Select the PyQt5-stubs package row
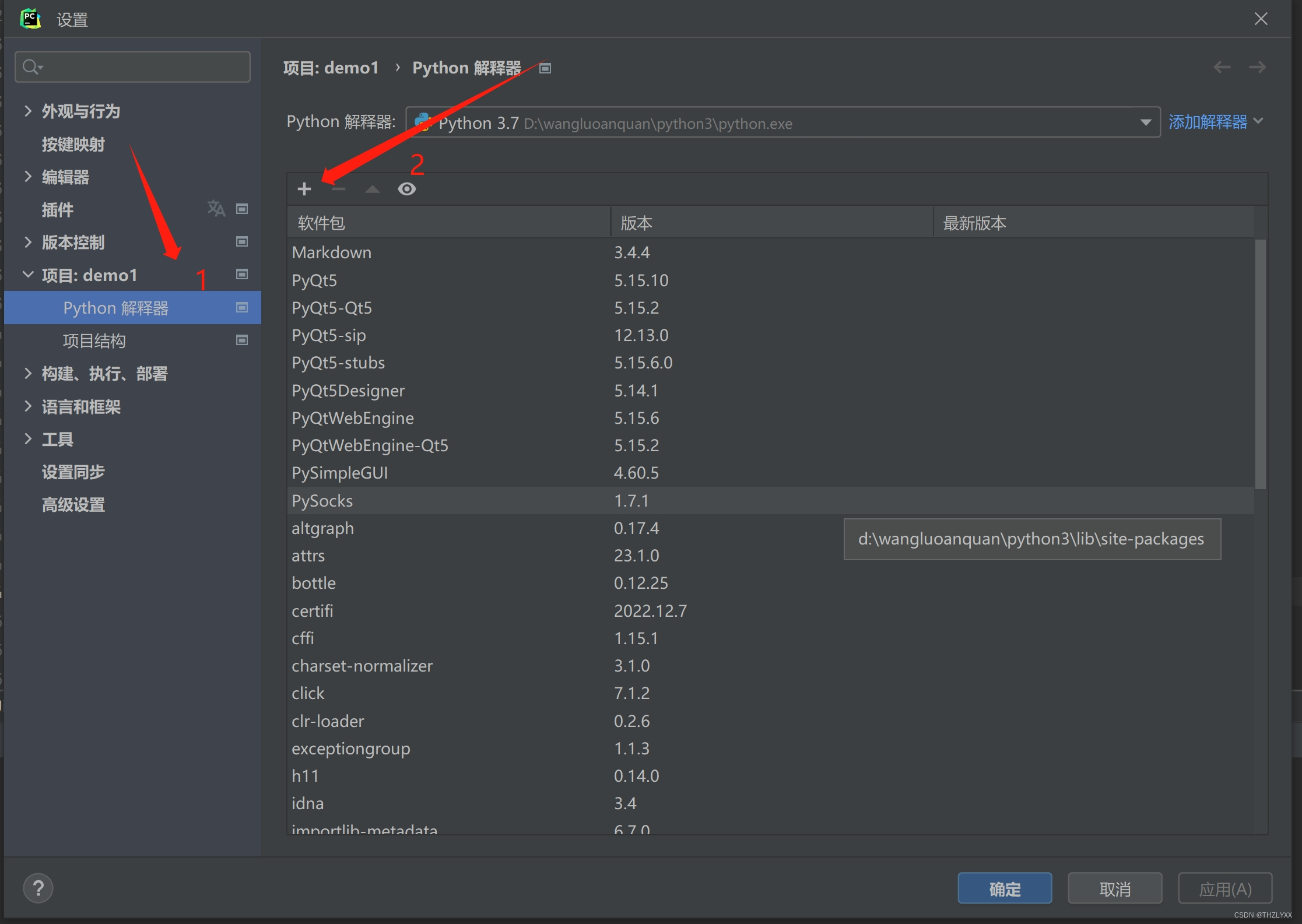 pos(770,363)
